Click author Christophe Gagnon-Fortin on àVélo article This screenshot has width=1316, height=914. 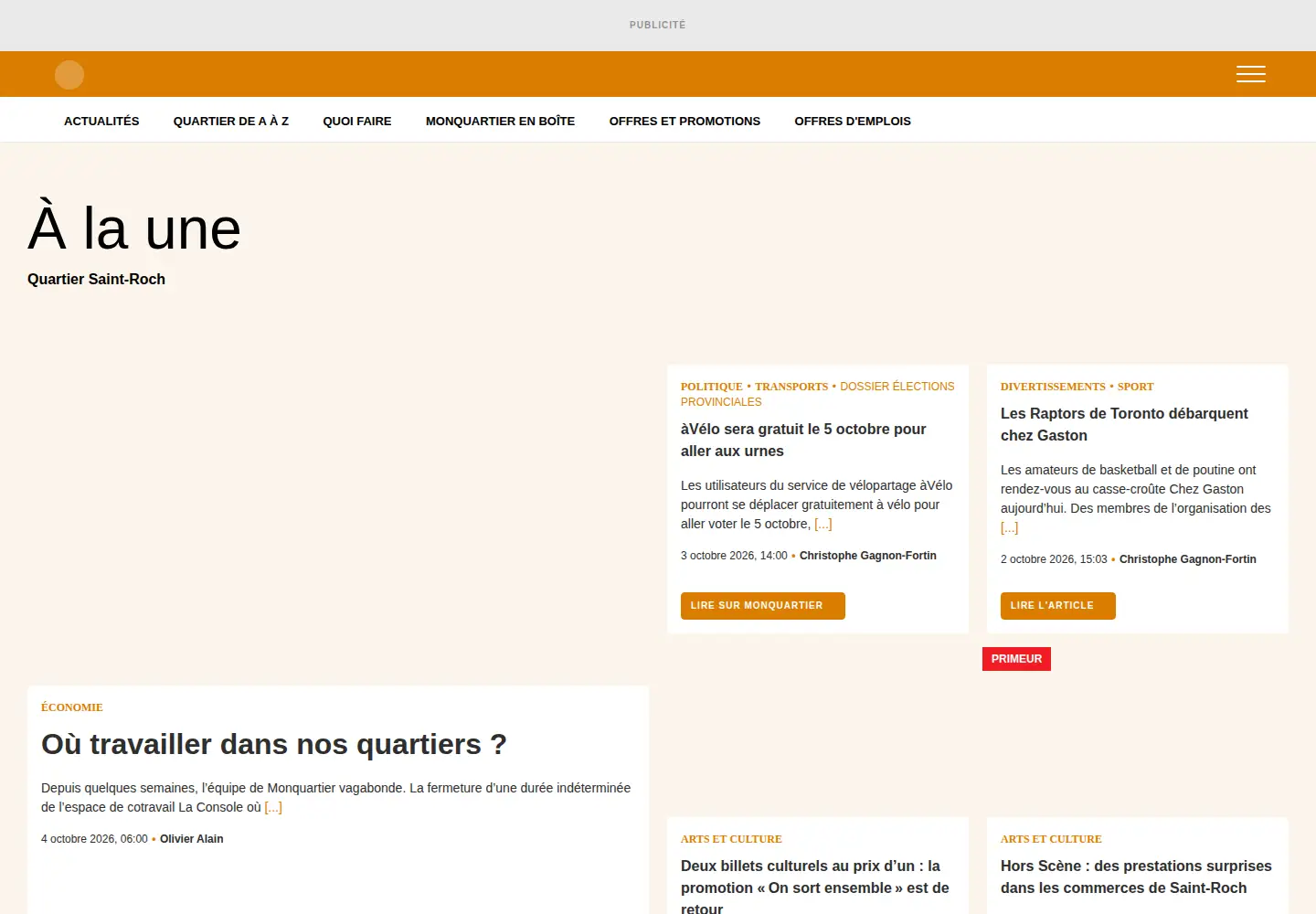click(868, 556)
